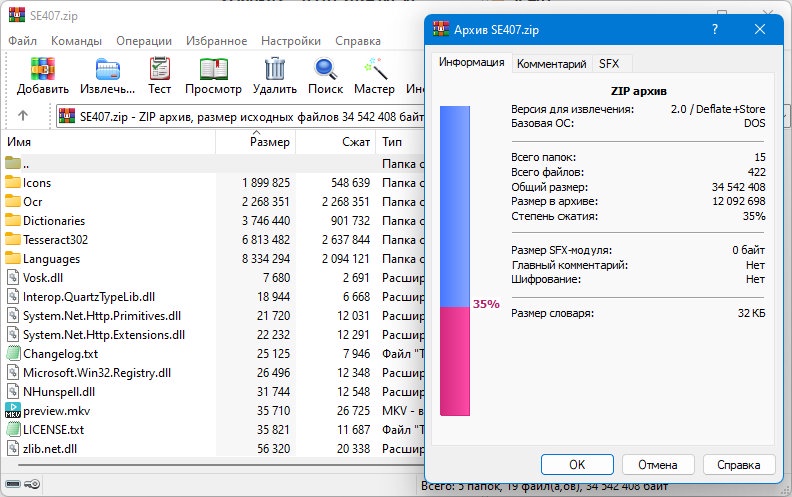Sort by the Размер column header
This screenshot has width=792, height=497.
click(x=256, y=142)
